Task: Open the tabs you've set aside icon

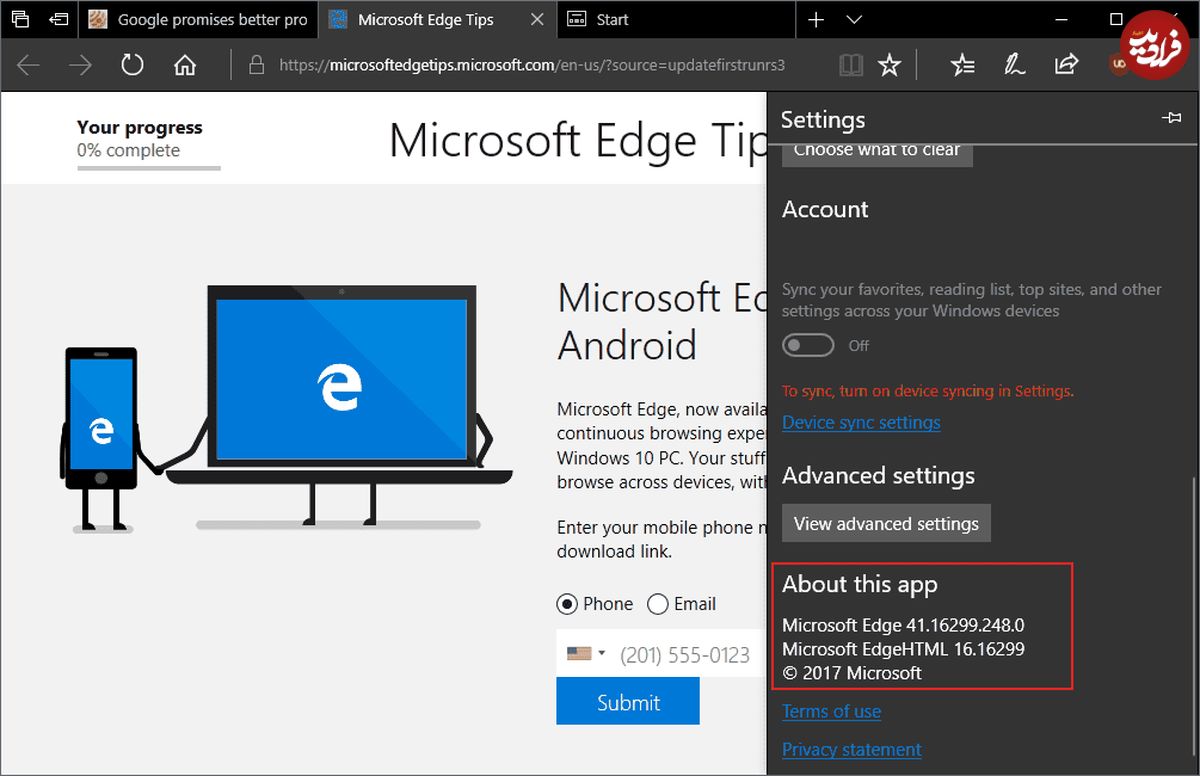Action: pos(21,19)
